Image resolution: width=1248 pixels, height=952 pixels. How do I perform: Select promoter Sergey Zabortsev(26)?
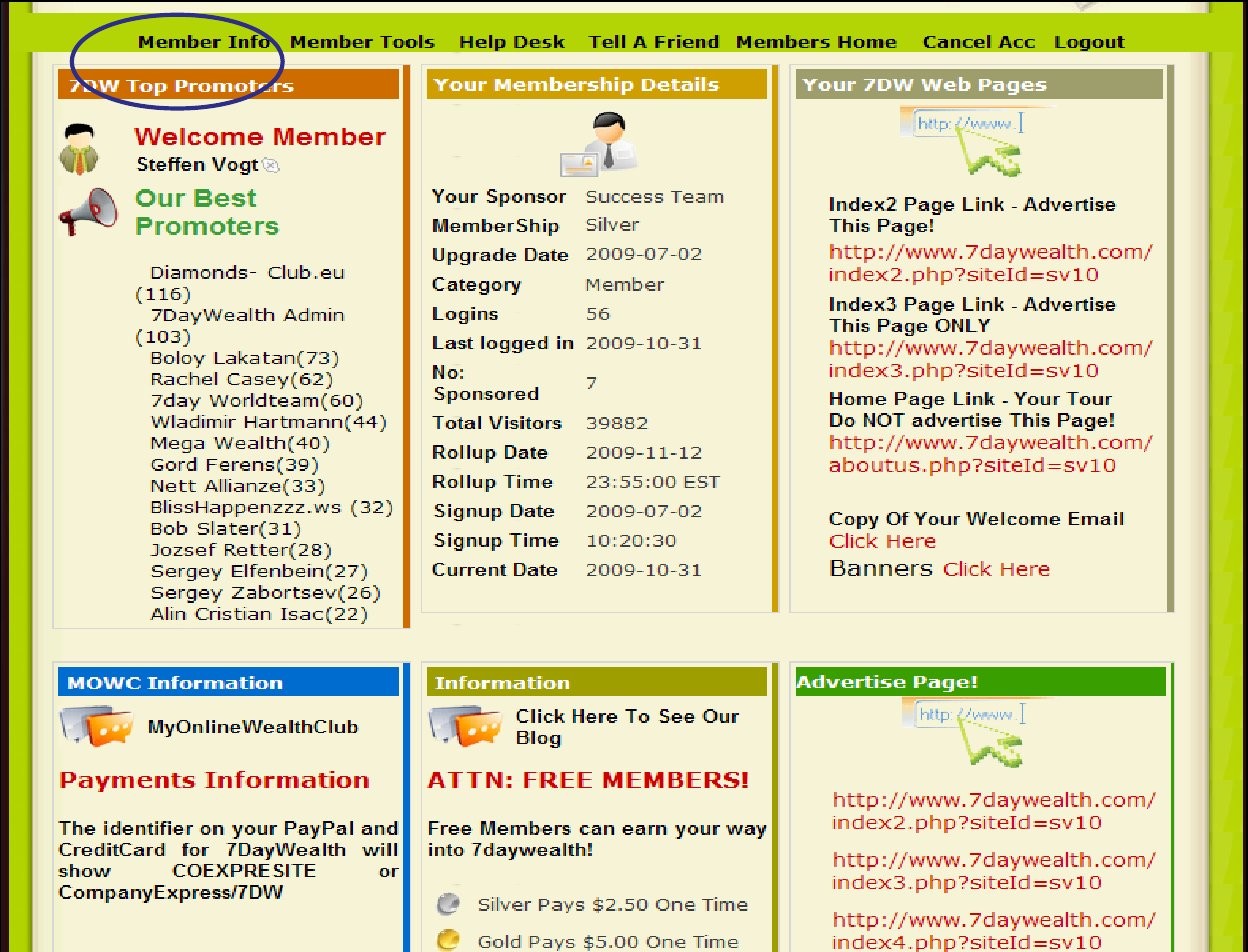coord(266,593)
